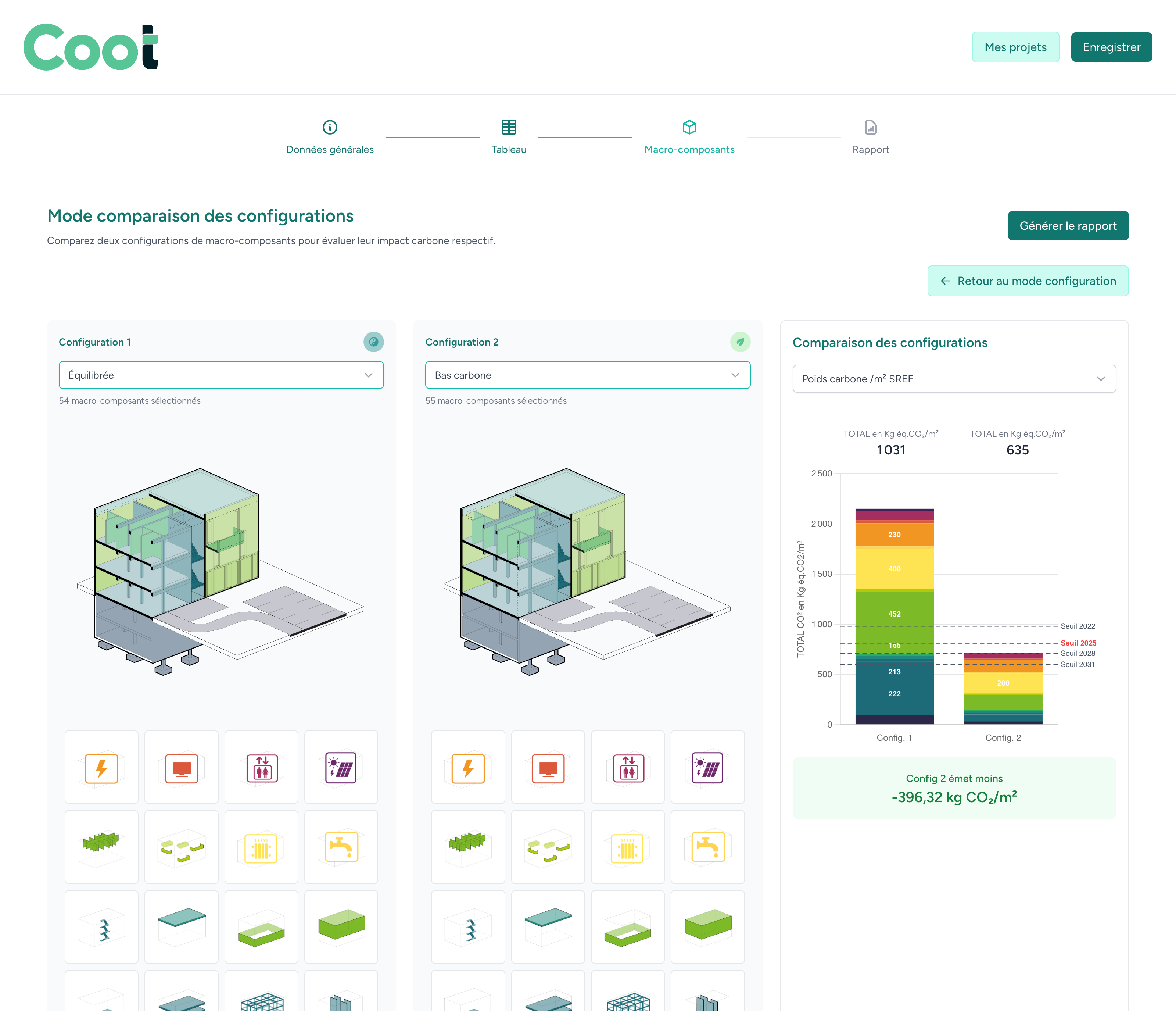Select the elevator macro-composant in Configuration 2
Viewport: 1176px width, 1011px height.
pyautogui.click(x=628, y=768)
